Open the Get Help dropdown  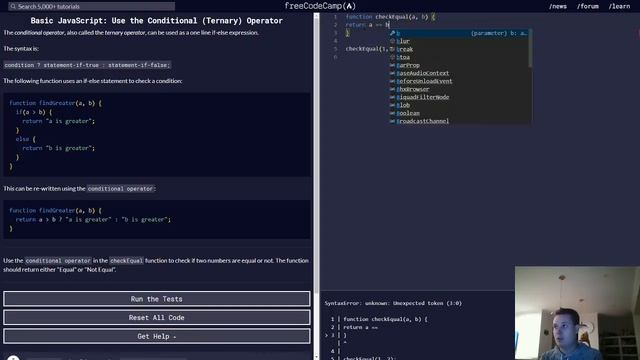(x=157, y=336)
